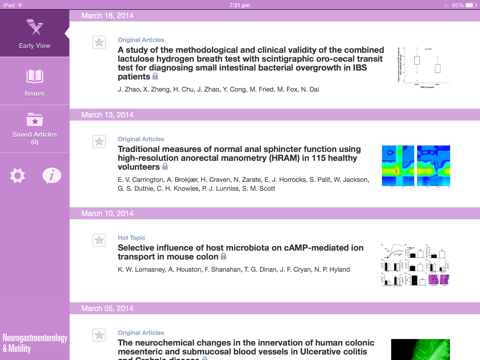Open the settings gear

point(17,176)
